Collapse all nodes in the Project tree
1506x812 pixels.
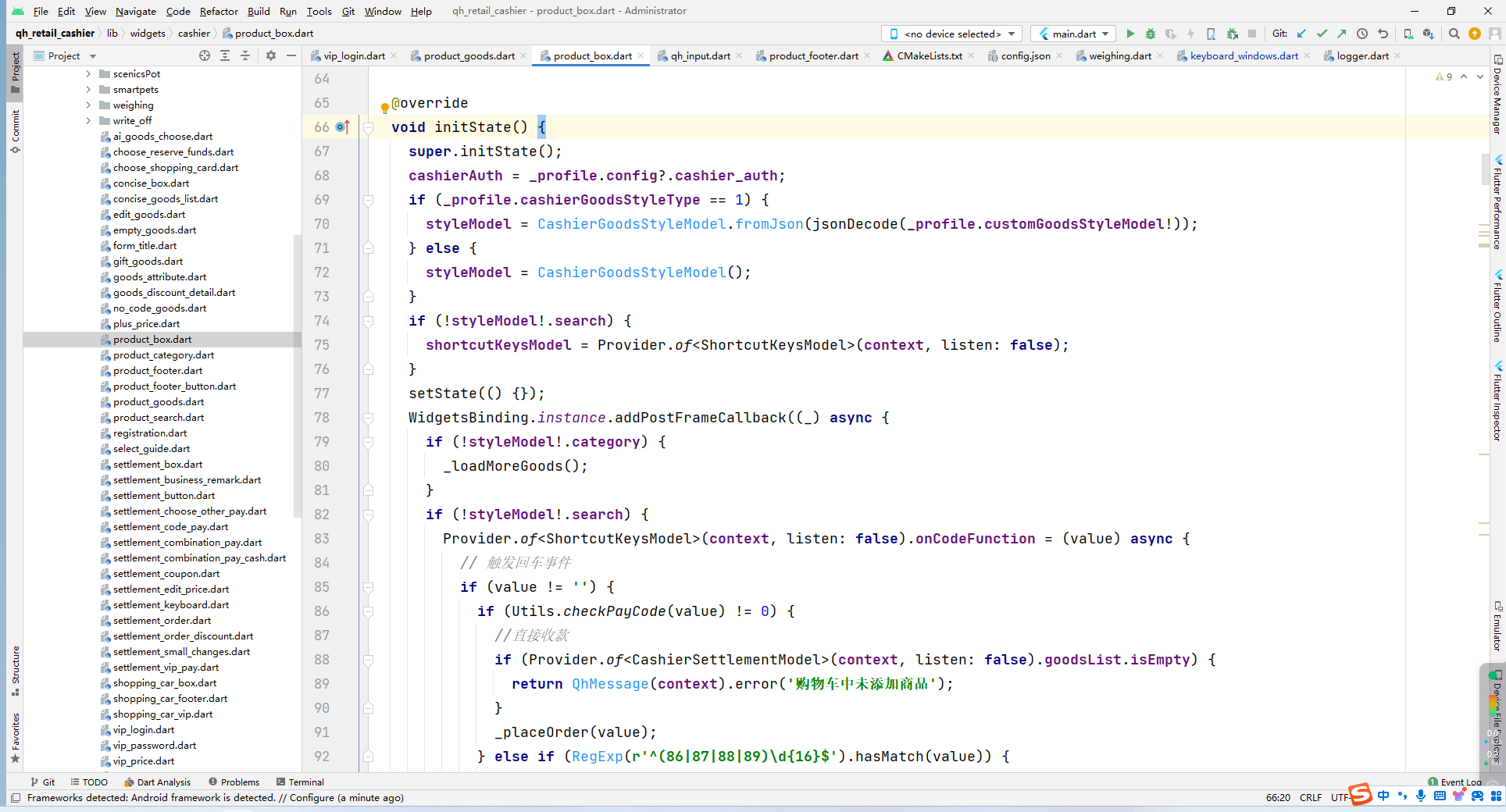tap(244, 55)
